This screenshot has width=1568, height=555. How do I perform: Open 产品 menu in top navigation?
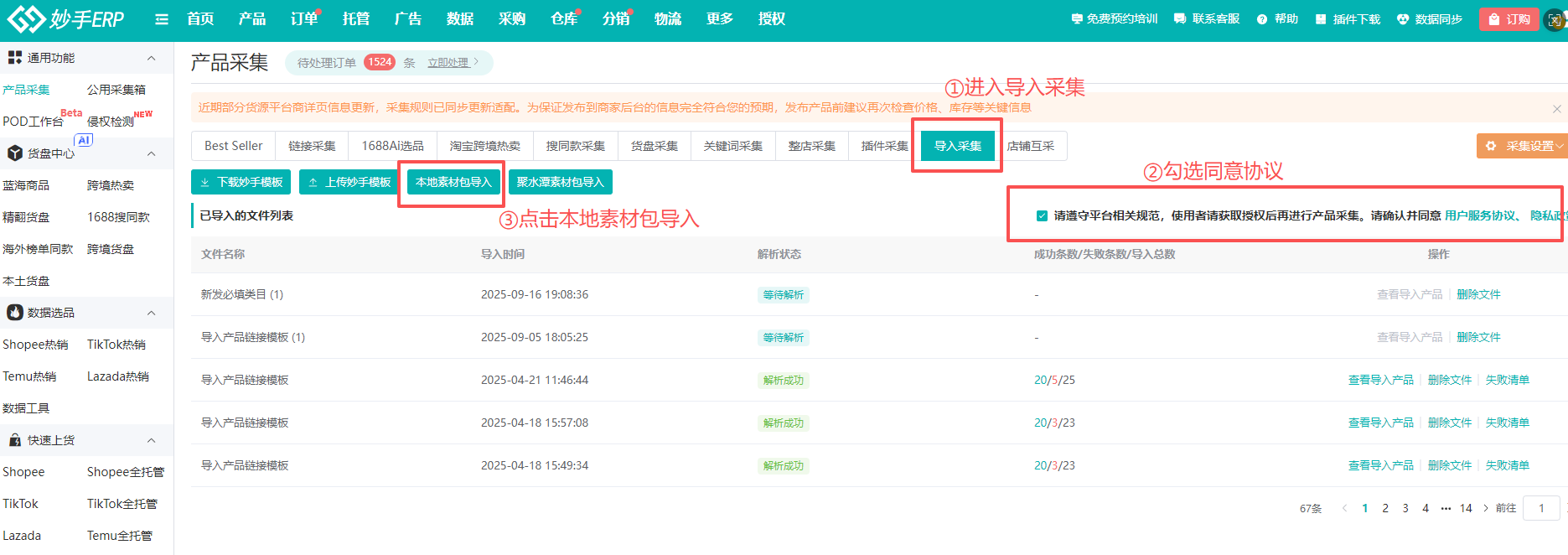coord(252,18)
